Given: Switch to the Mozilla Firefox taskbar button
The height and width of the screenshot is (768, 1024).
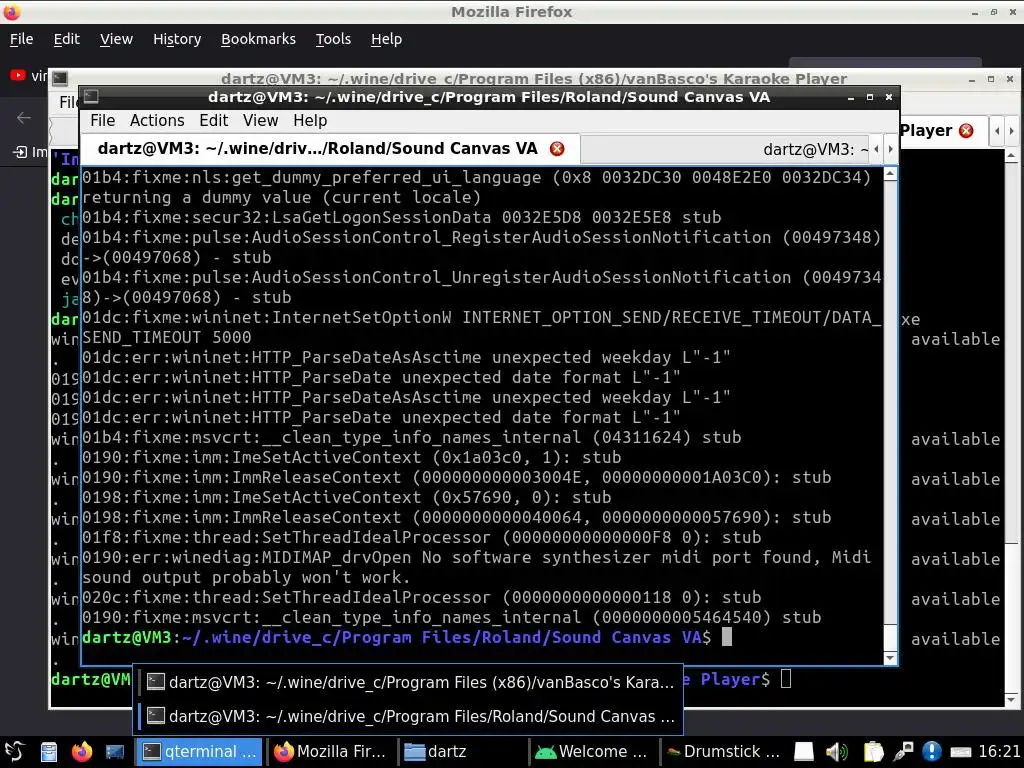Looking at the screenshot, I should click(x=330, y=752).
